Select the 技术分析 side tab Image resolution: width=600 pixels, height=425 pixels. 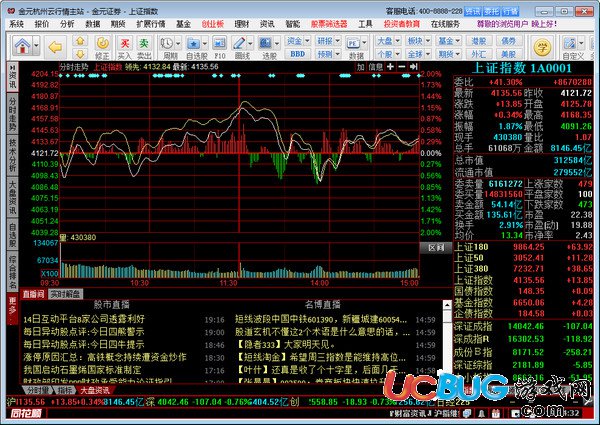13,155
